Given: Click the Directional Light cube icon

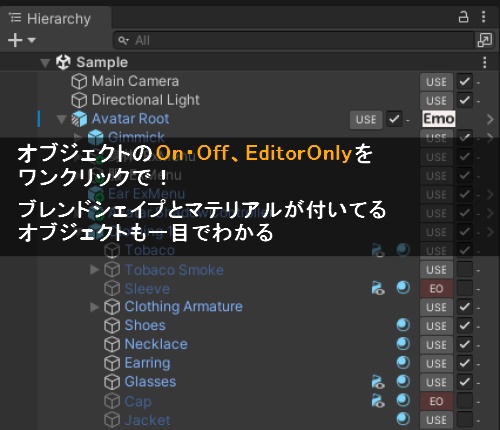Looking at the screenshot, I should click(79, 100).
